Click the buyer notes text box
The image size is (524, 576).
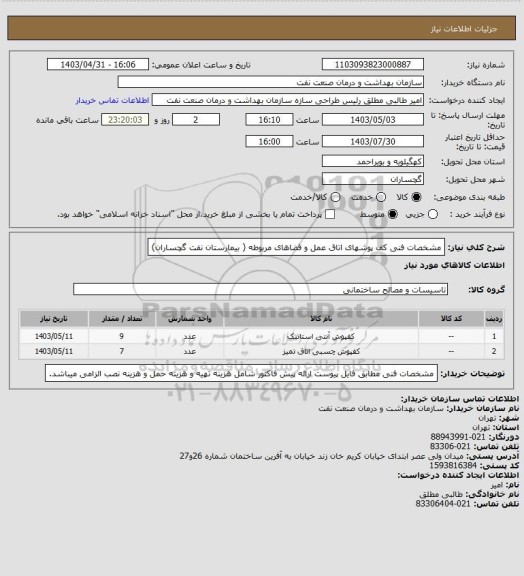[241, 374]
